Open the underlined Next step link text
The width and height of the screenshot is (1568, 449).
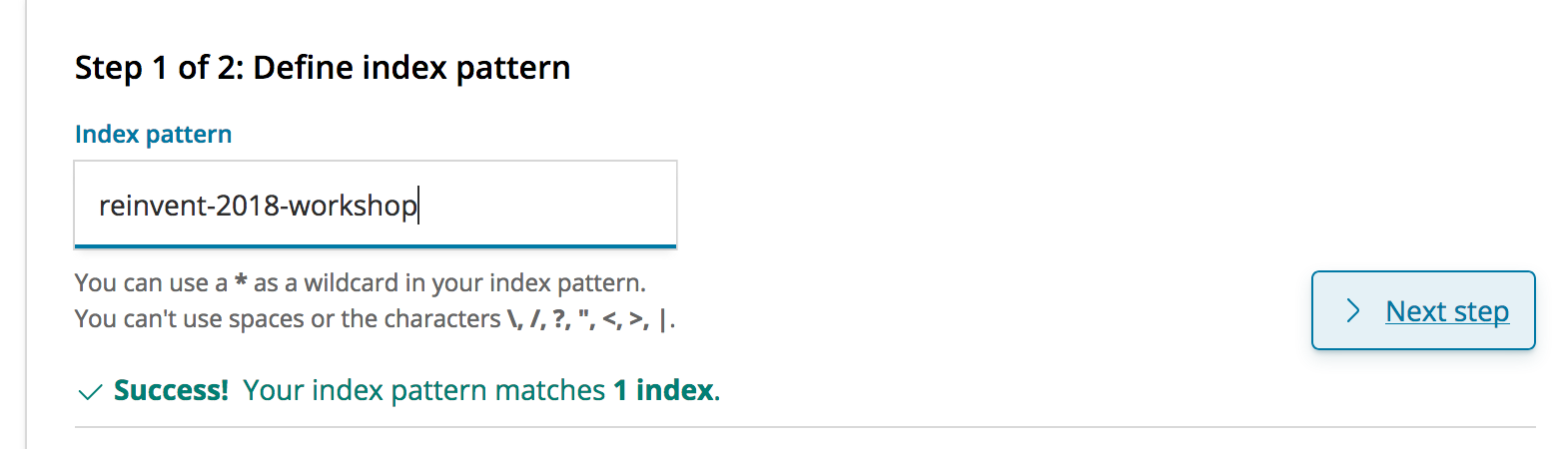pyautogui.click(x=1447, y=311)
